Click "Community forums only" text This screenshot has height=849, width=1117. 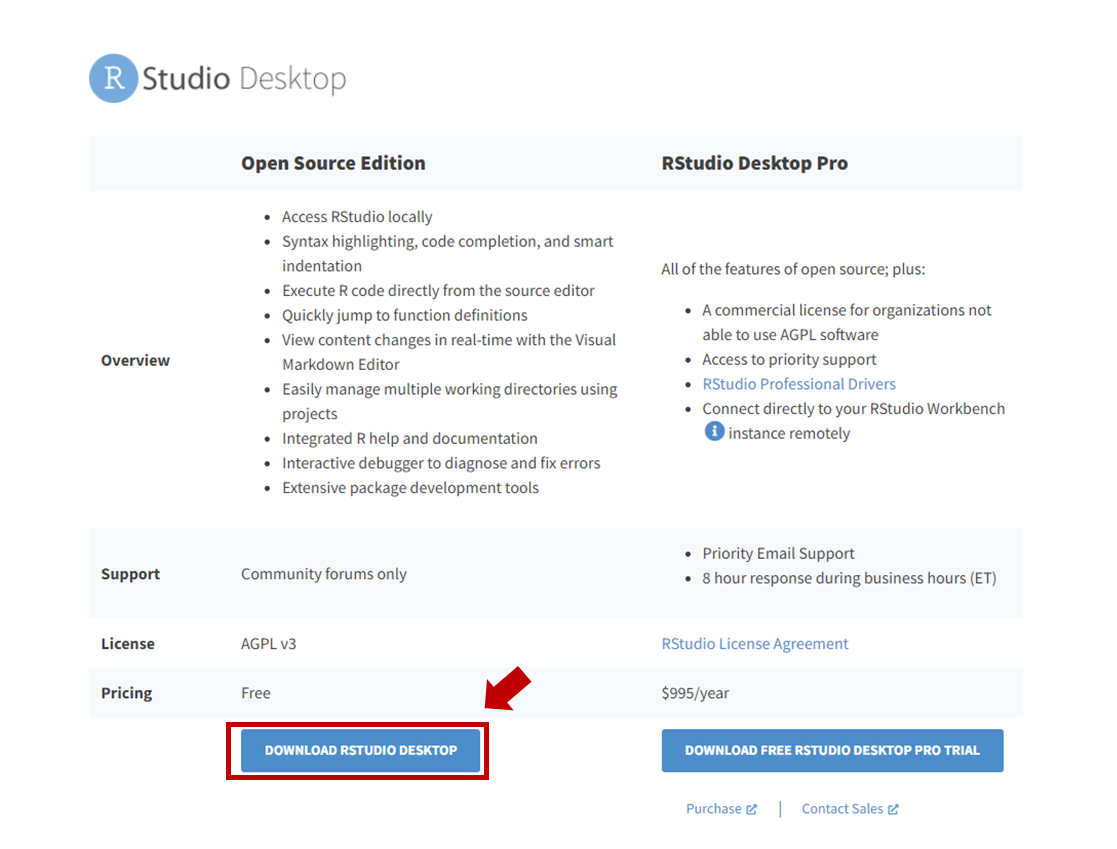pyautogui.click(x=323, y=574)
